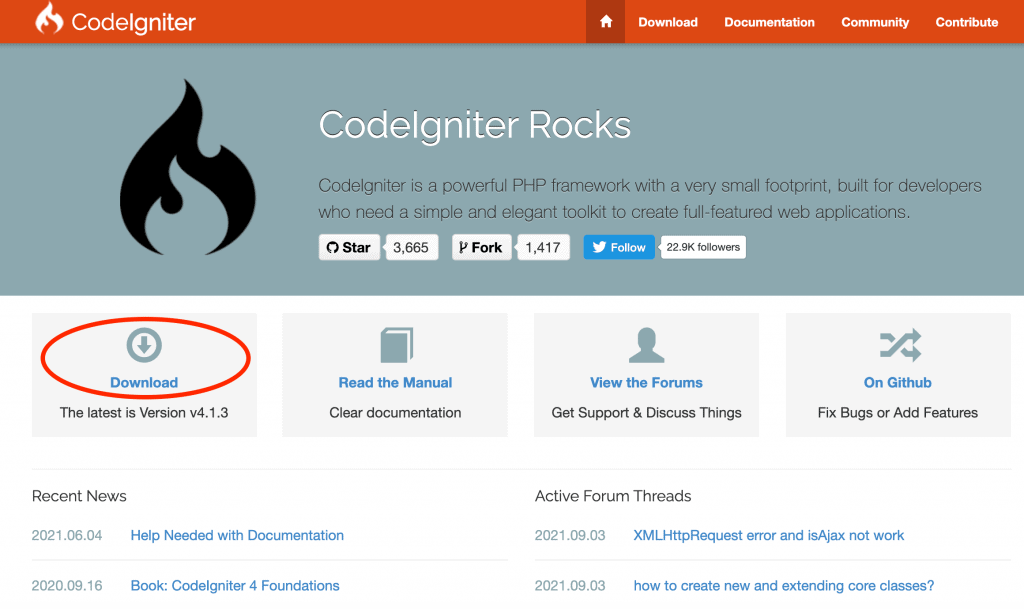Click the large black flame logo image

pos(187,167)
